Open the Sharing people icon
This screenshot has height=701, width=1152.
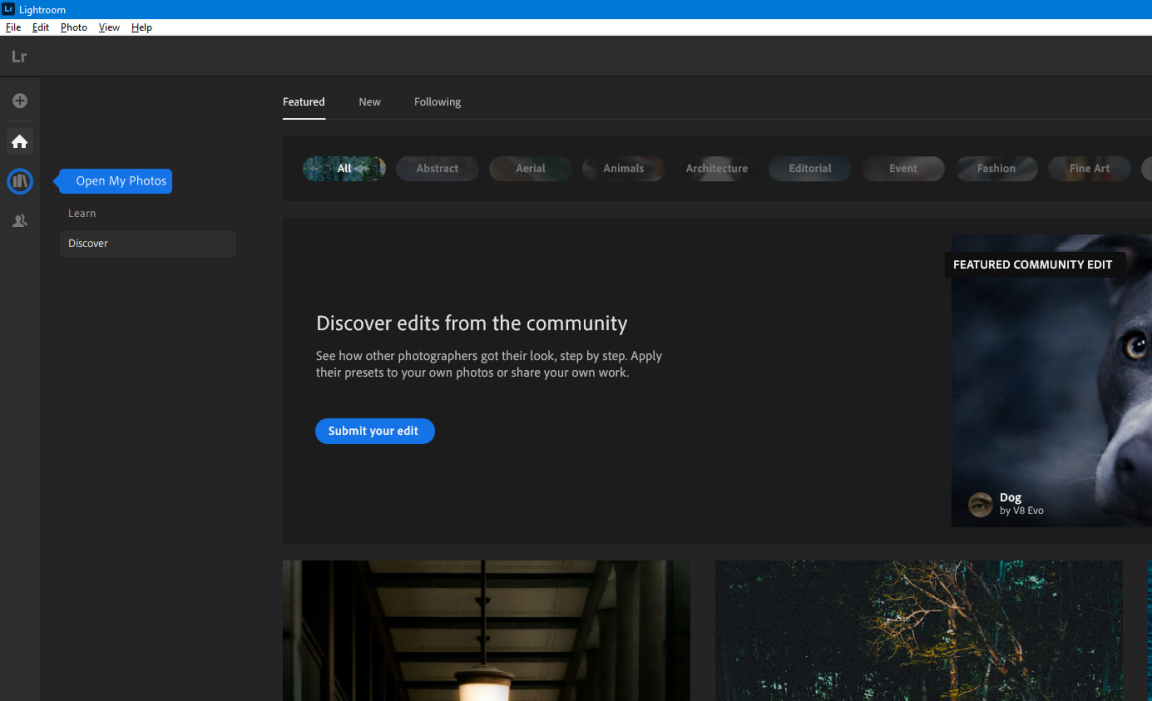pos(20,221)
